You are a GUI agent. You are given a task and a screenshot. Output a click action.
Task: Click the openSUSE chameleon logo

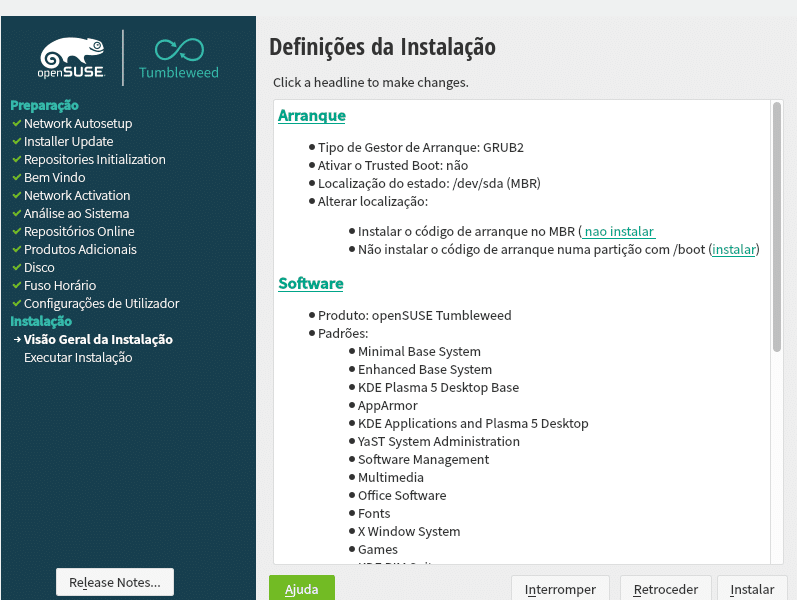(72, 57)
